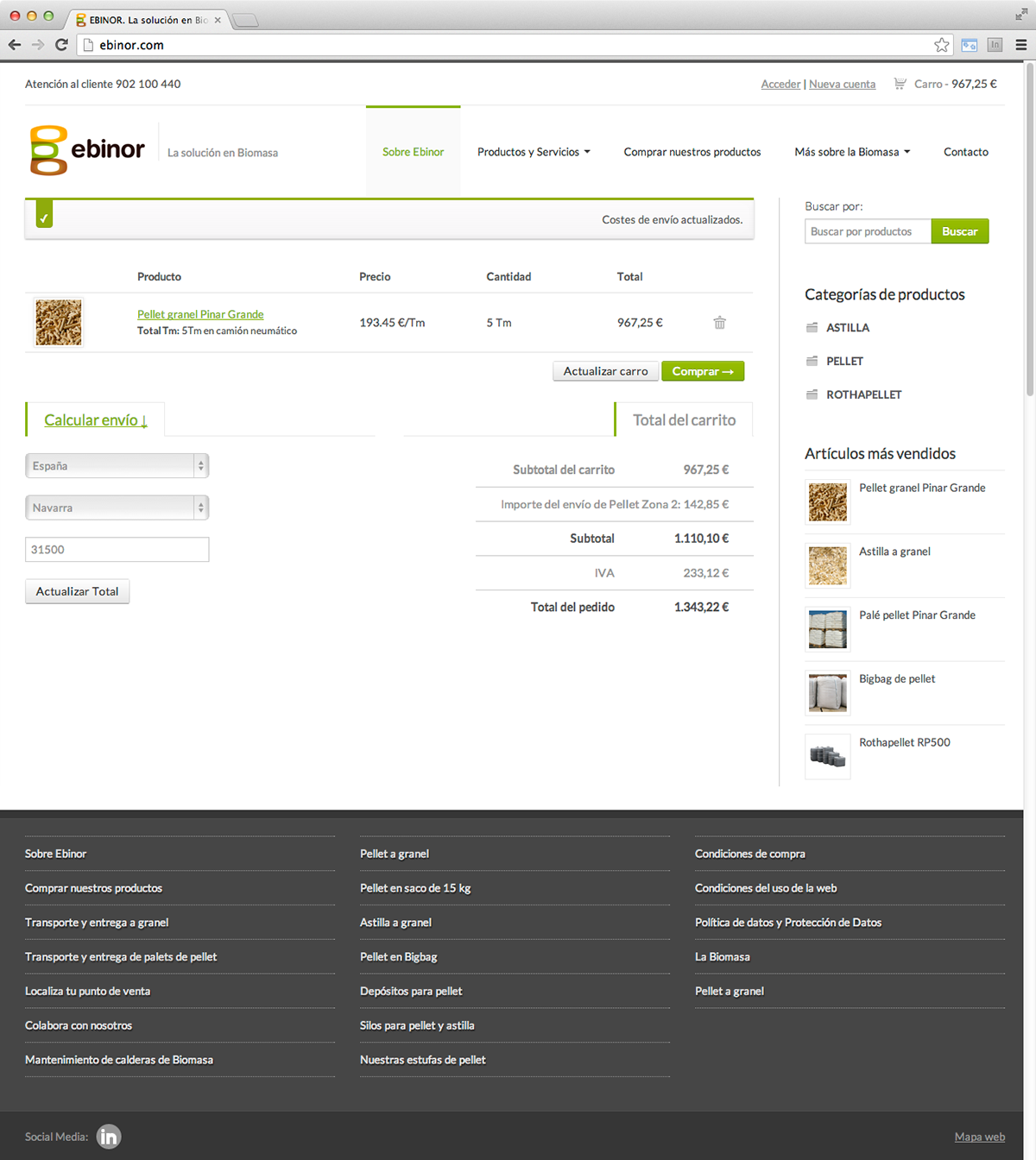Screen dimensions: 1036x1160
Task: Open footer Condiciones de compra link
Action: tap(750, 854)
